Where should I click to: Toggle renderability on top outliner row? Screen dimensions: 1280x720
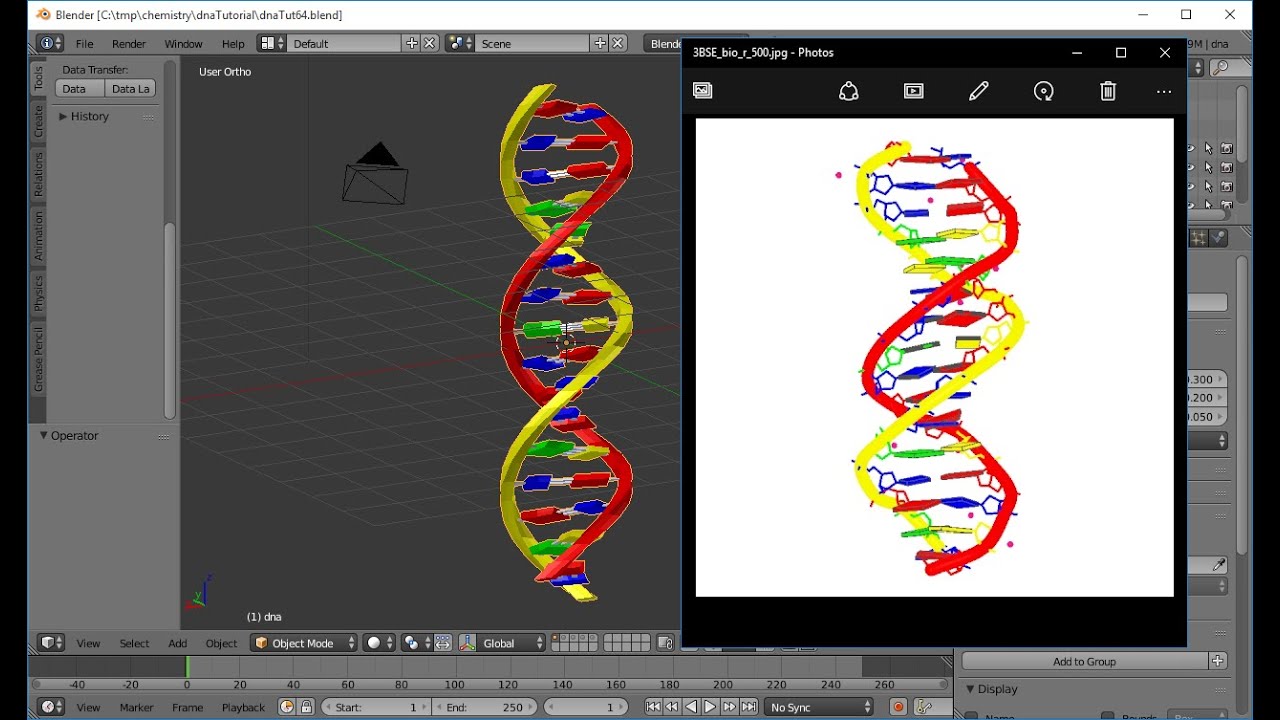click(x=1226, y=148)
